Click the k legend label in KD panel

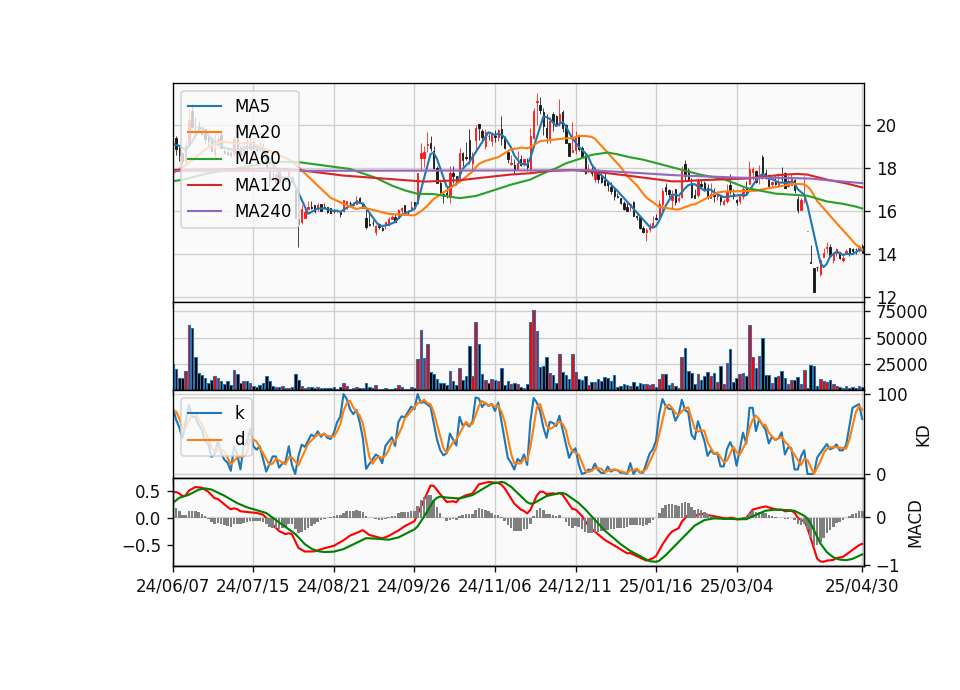pos(239,413)
